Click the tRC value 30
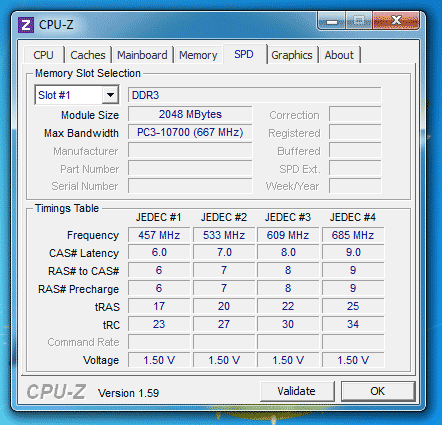Screen dimensions: 442x425 [x=288, y=324]
